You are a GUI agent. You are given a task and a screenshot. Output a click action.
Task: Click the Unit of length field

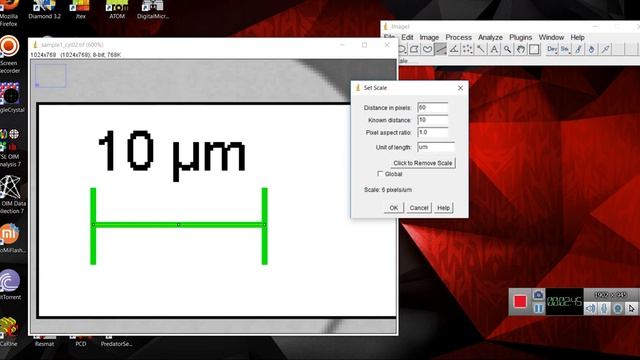[436, 147]
